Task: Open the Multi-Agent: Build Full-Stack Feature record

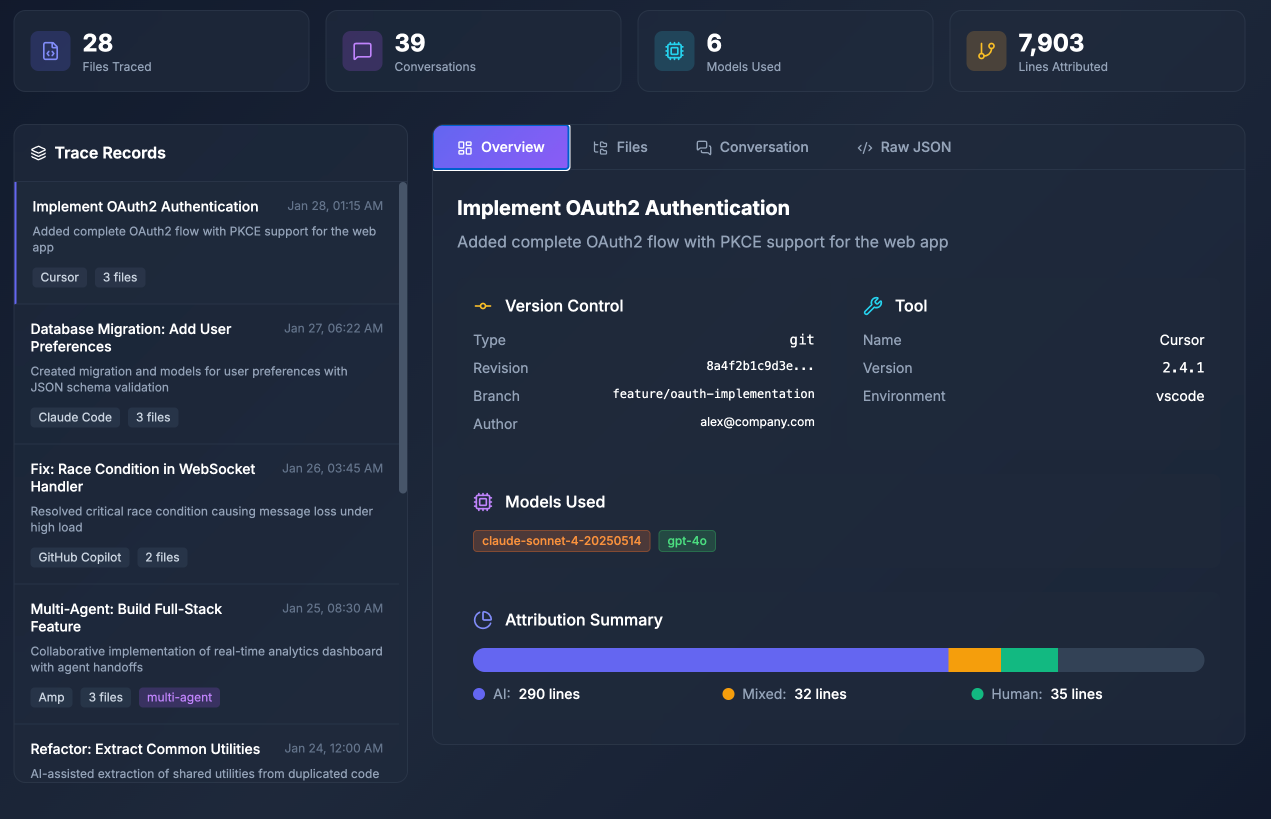Action: click(206, 654)
